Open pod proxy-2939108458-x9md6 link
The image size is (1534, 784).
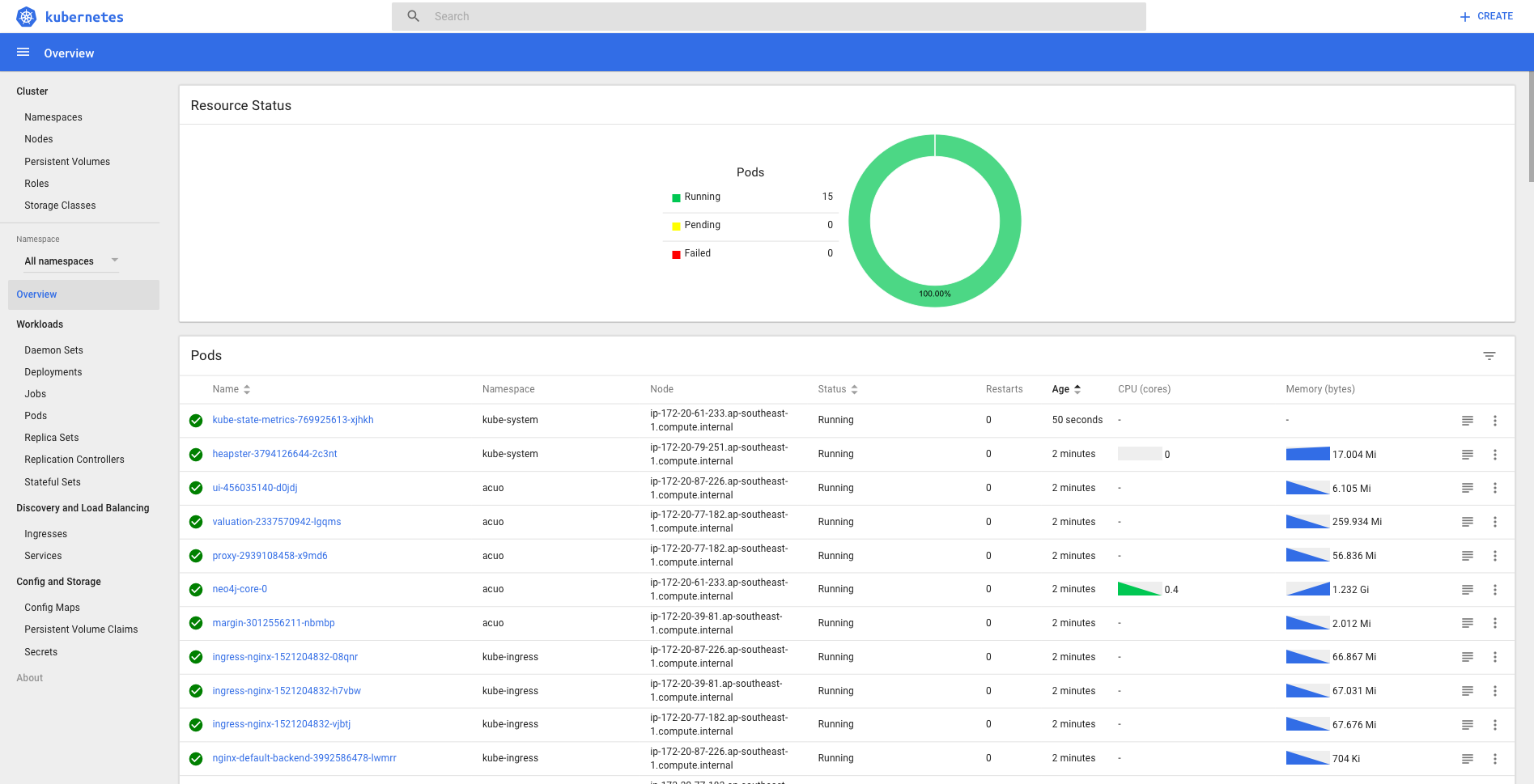270,556
